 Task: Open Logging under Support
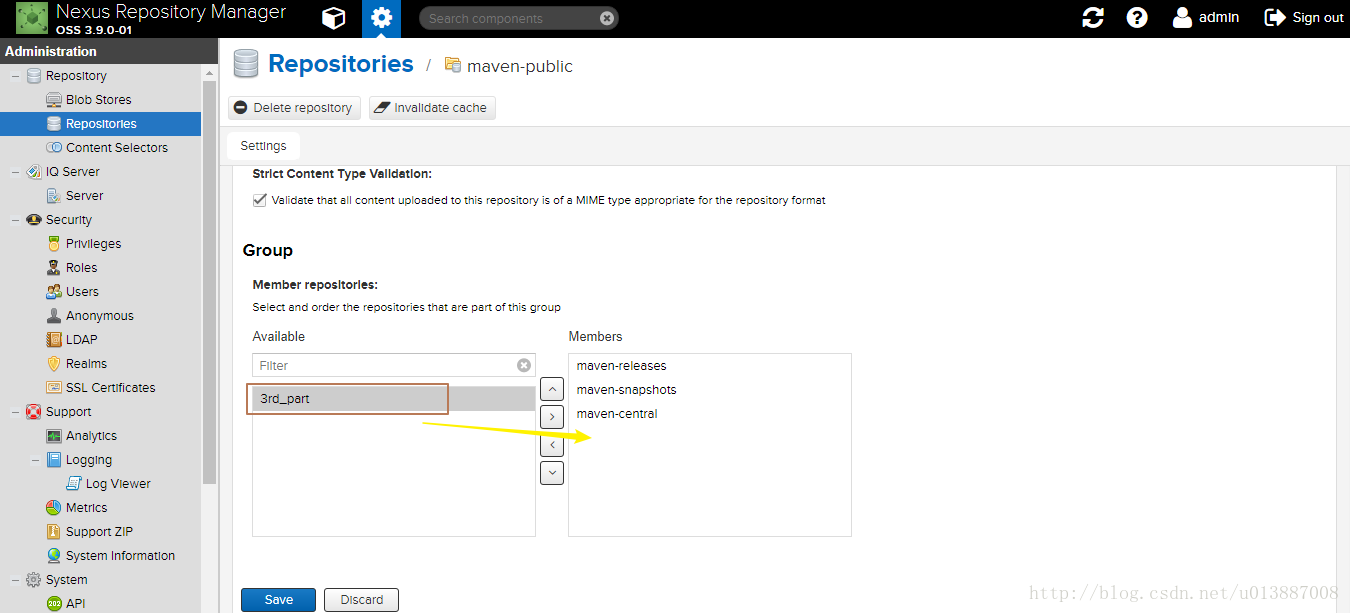[79, 459]
